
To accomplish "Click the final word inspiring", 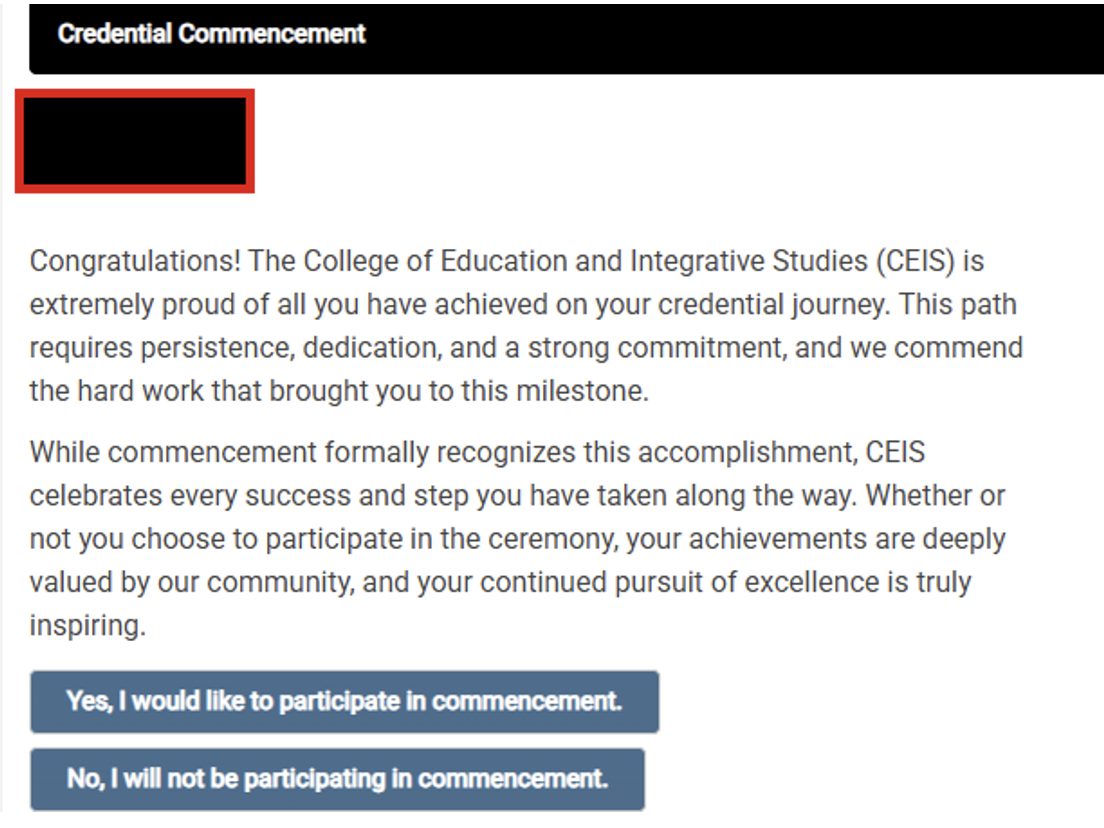I will click(87, 625).
